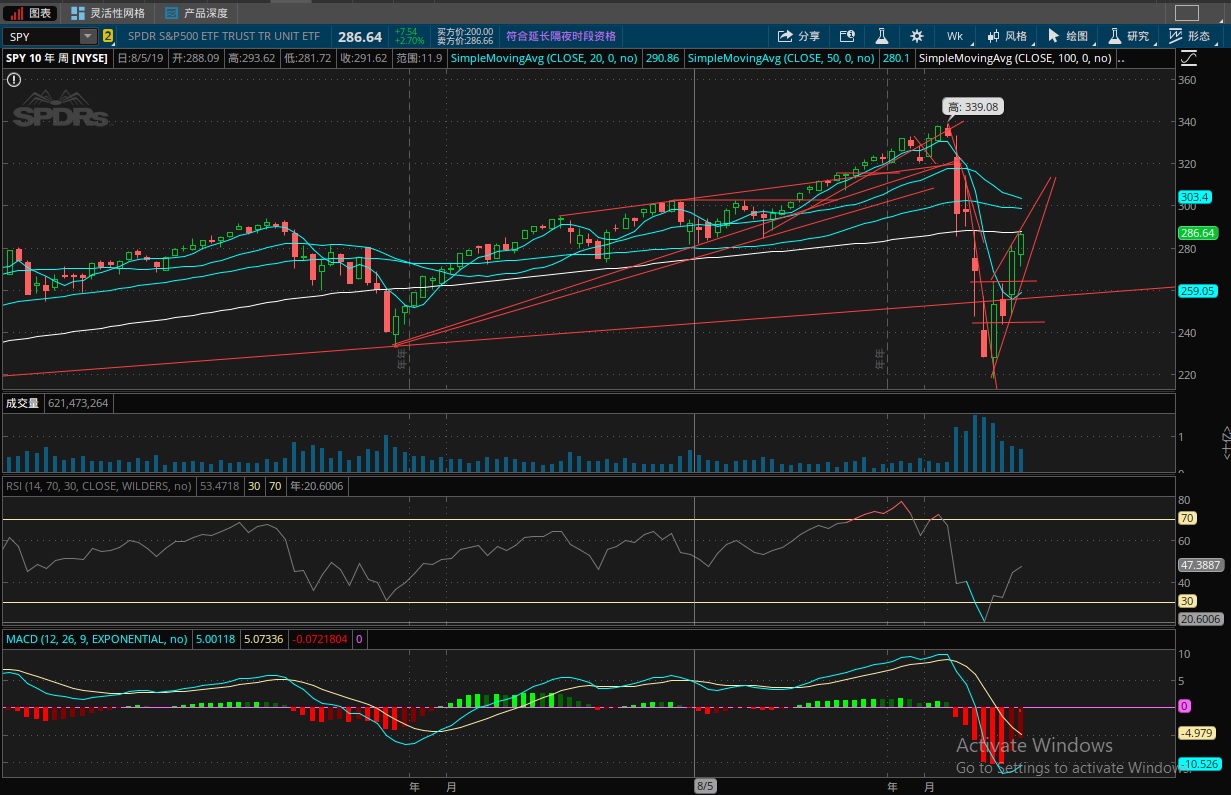Click the -4.979 MACD axis label

pyautogui.click(x=1197, y=733)
